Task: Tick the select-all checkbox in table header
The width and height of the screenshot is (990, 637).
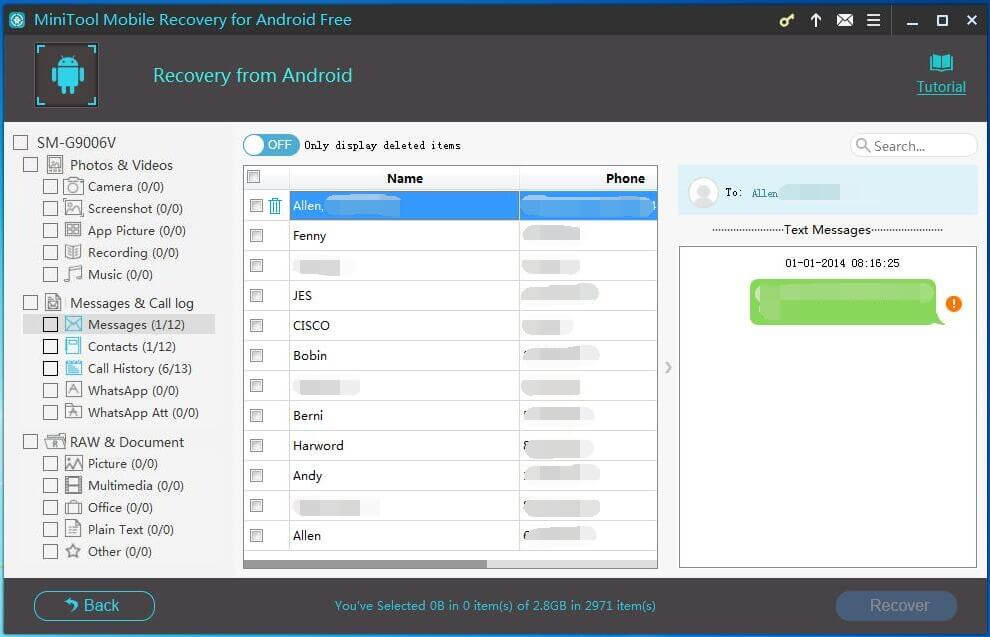Action: [254, 176]
